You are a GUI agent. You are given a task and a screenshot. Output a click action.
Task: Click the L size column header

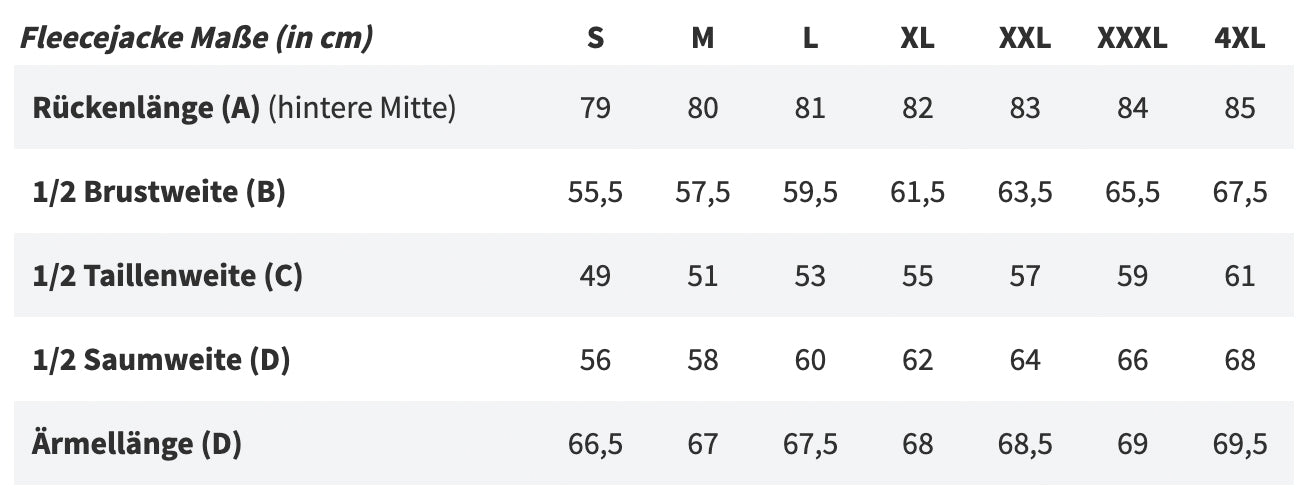[x=810, y=39]
